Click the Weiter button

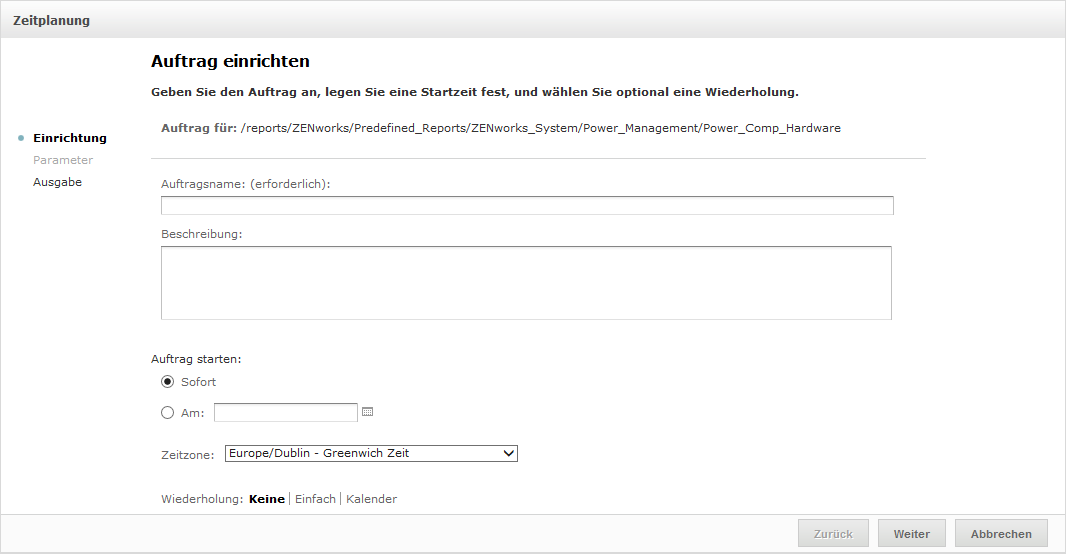[912, 534]
